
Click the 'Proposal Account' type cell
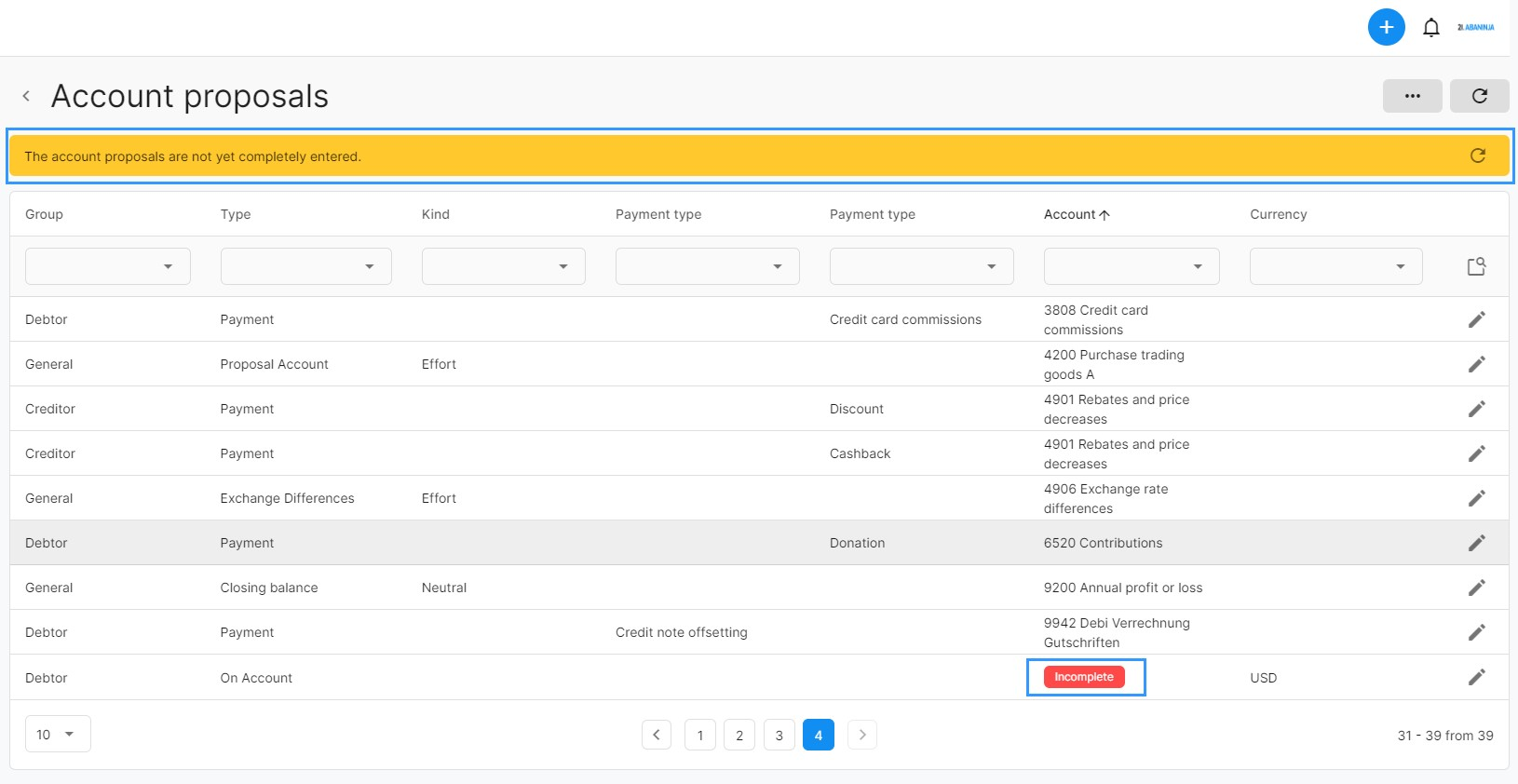click(x=275, y=364)
